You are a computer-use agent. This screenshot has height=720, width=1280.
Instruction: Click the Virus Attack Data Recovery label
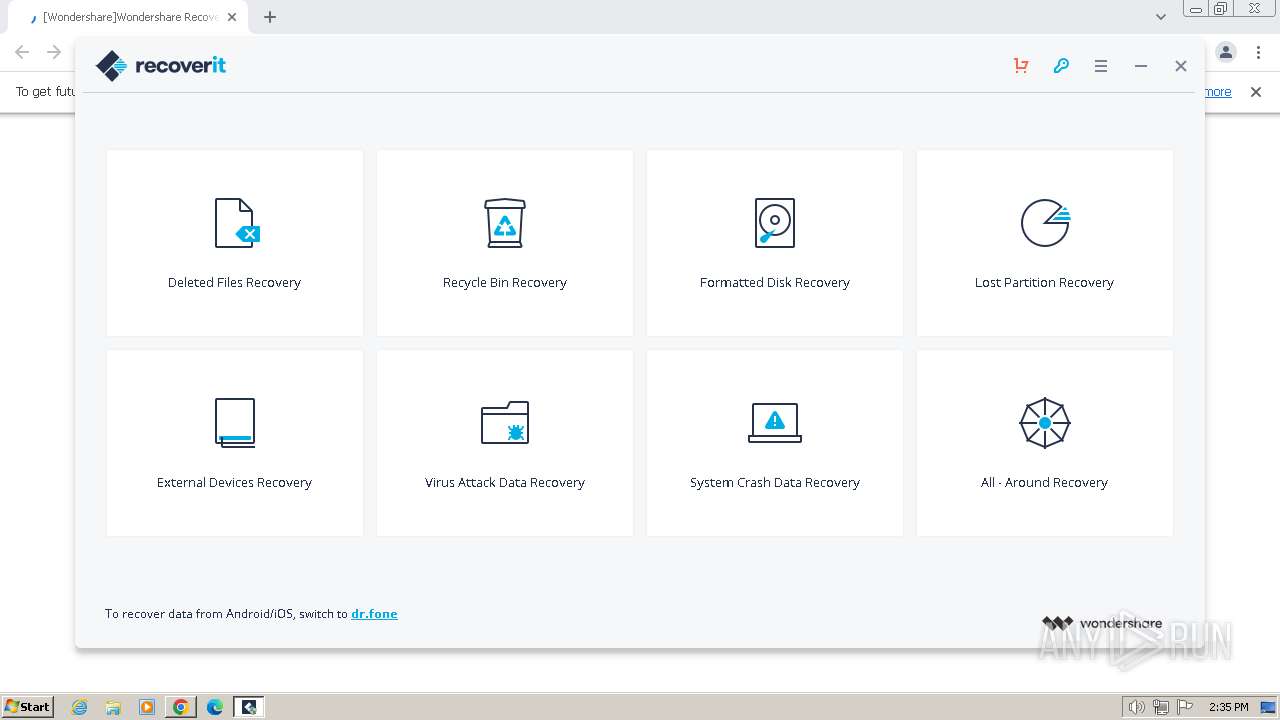point(505,483)
